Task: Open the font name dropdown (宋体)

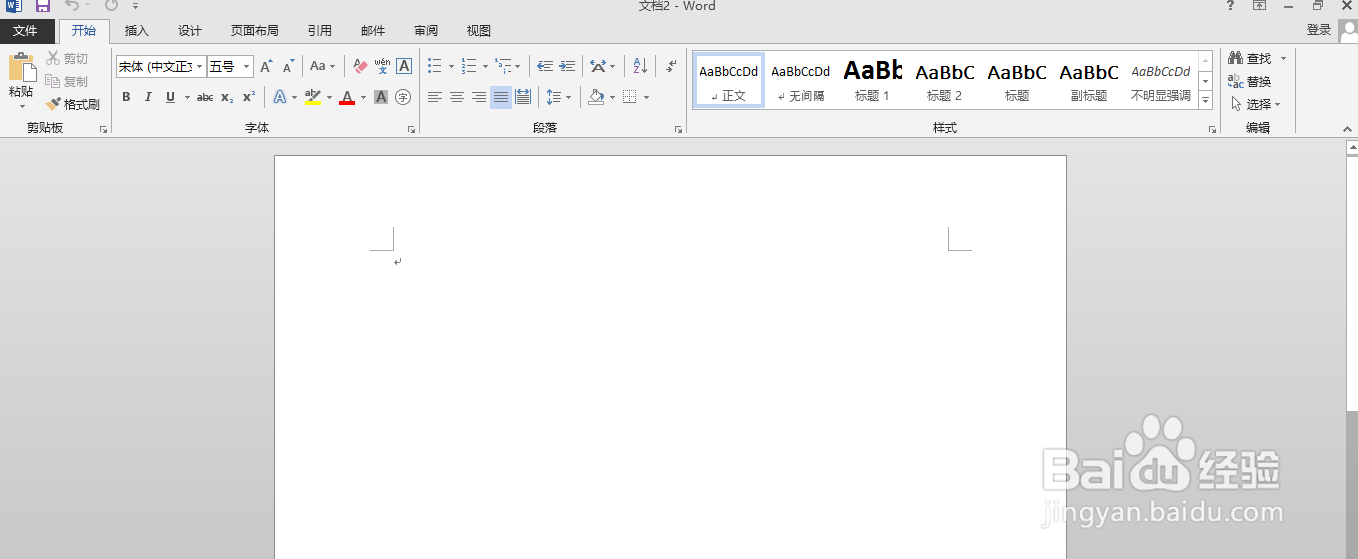Action: click(200, 67)
